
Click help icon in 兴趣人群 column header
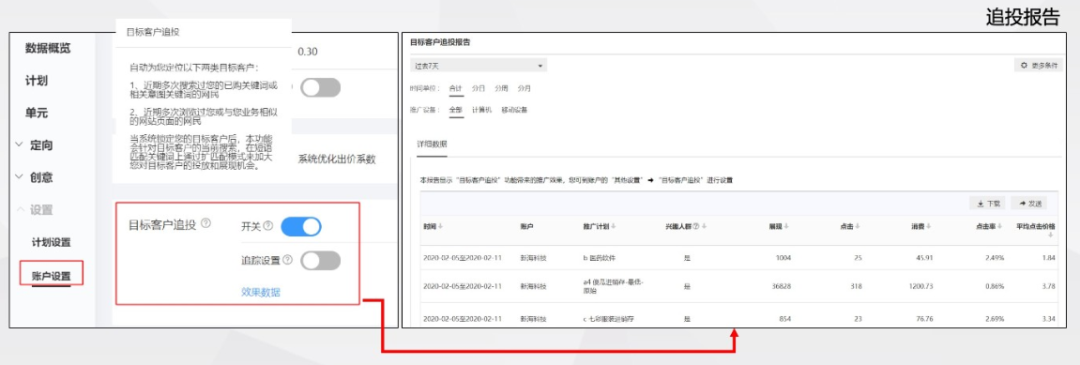(x=696, y=227)
